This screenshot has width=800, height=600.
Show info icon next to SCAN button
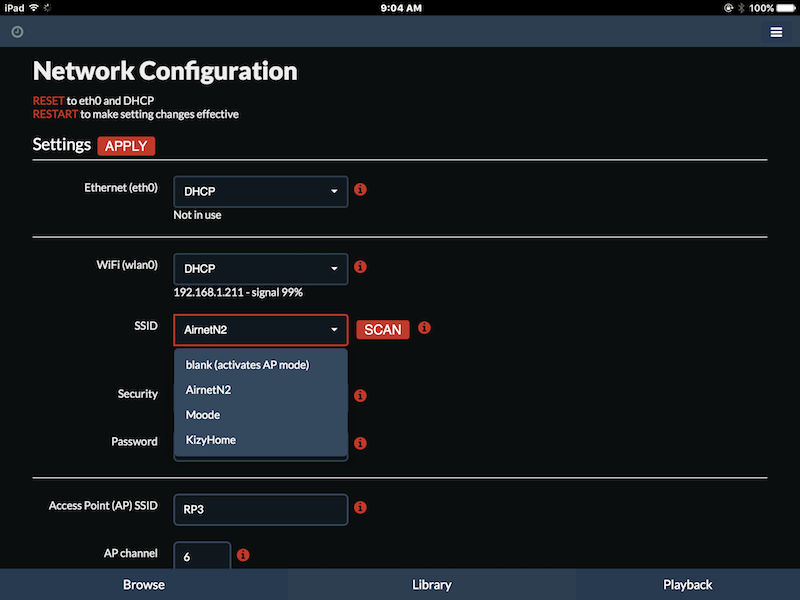[x=424, y=328]
